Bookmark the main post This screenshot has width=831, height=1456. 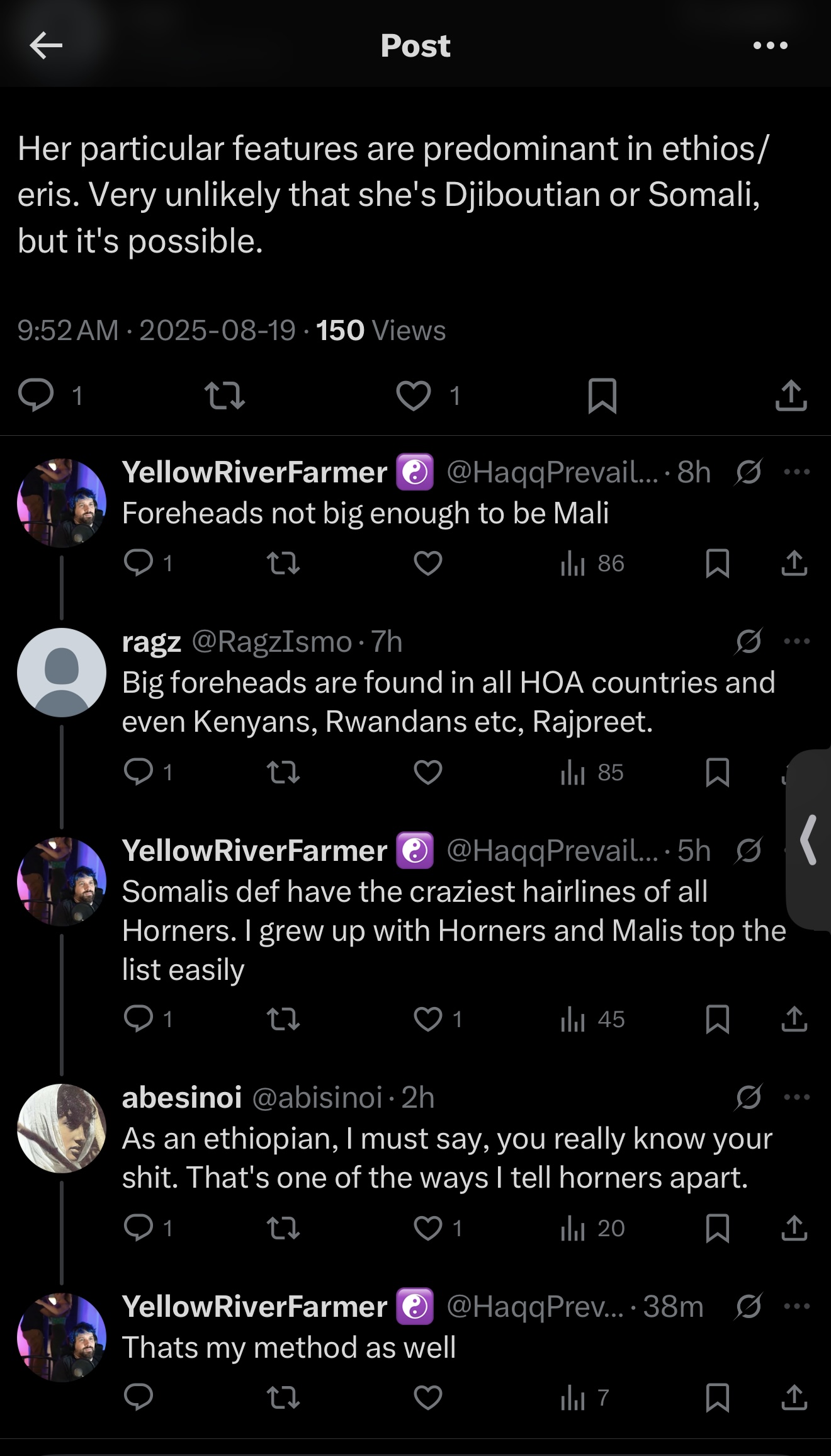tap(602, 395)
